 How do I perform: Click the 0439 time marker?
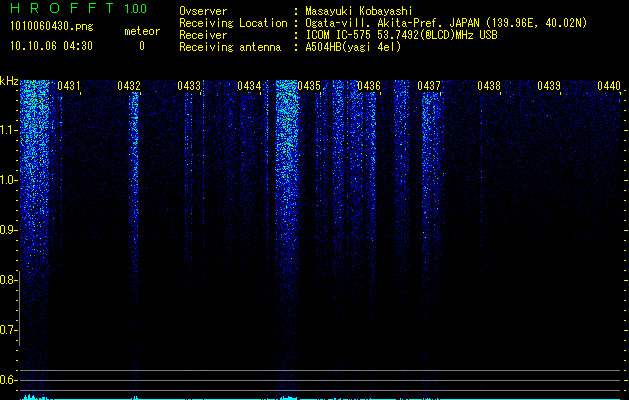click(549, 86)
